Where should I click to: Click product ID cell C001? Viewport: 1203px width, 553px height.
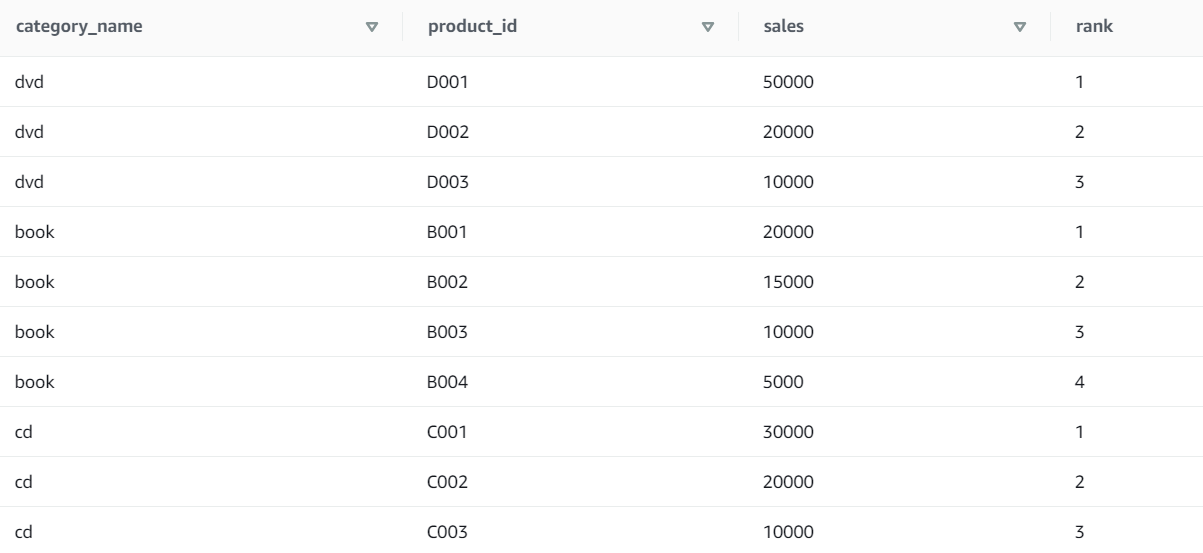click(447, 432)
